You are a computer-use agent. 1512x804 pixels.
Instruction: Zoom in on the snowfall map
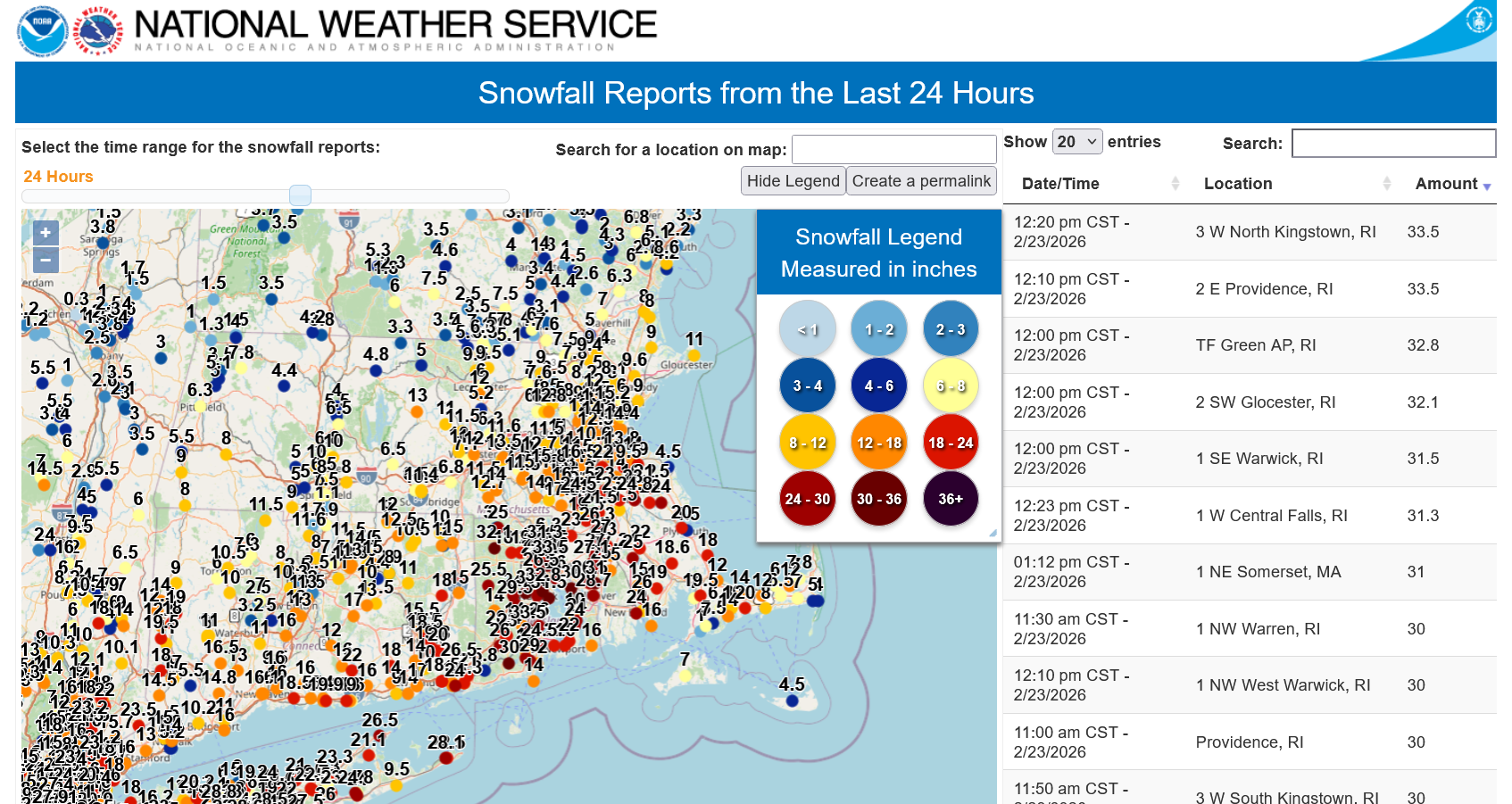click(x=46, y=233)
